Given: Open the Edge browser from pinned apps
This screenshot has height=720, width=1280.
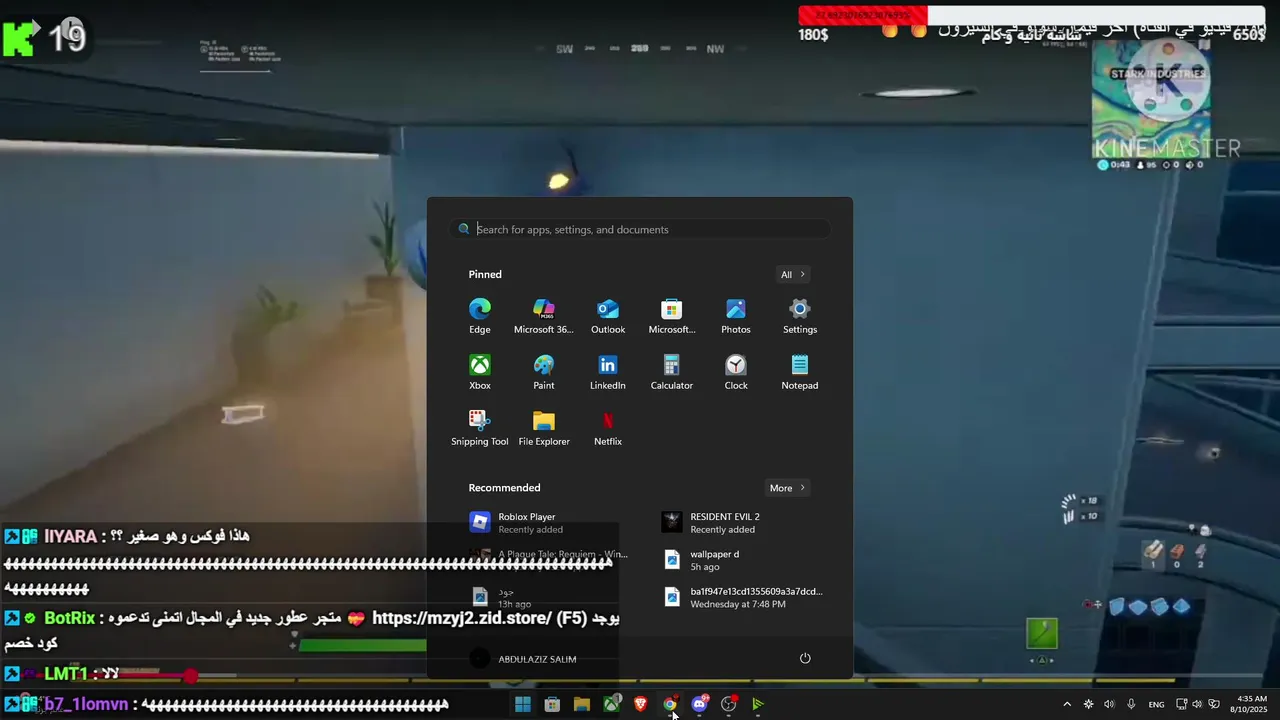Looking at the screenshot, I should coord(480,316).
